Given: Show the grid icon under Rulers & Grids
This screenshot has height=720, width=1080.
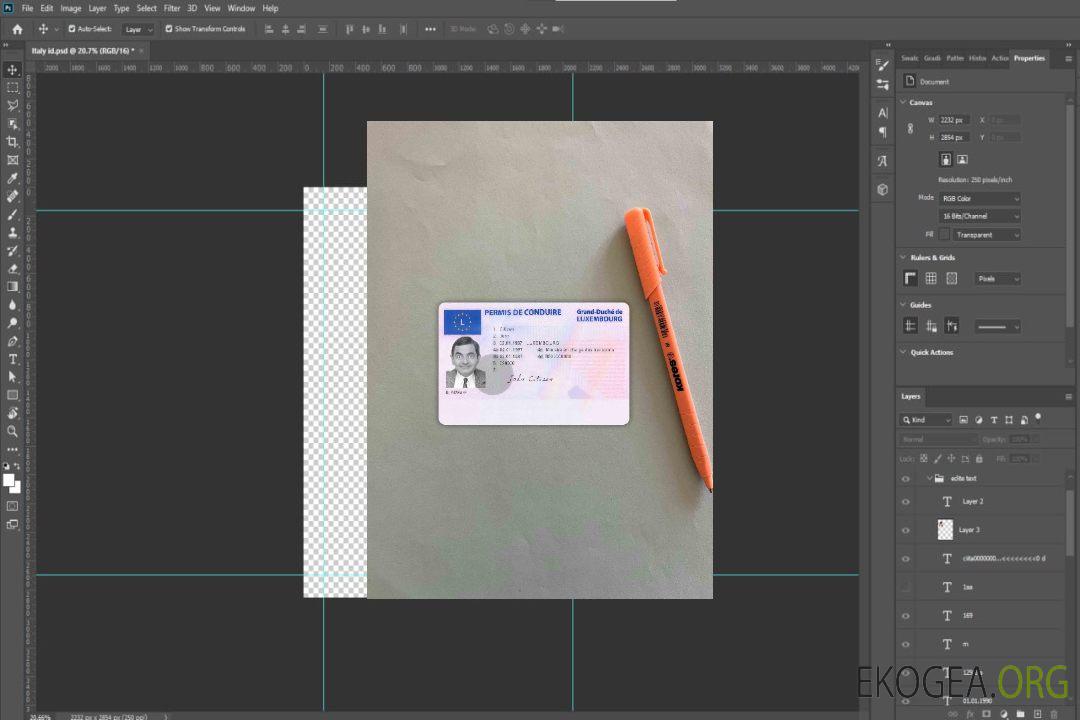Looking at the screenshot, I should (x=931, y=279).
